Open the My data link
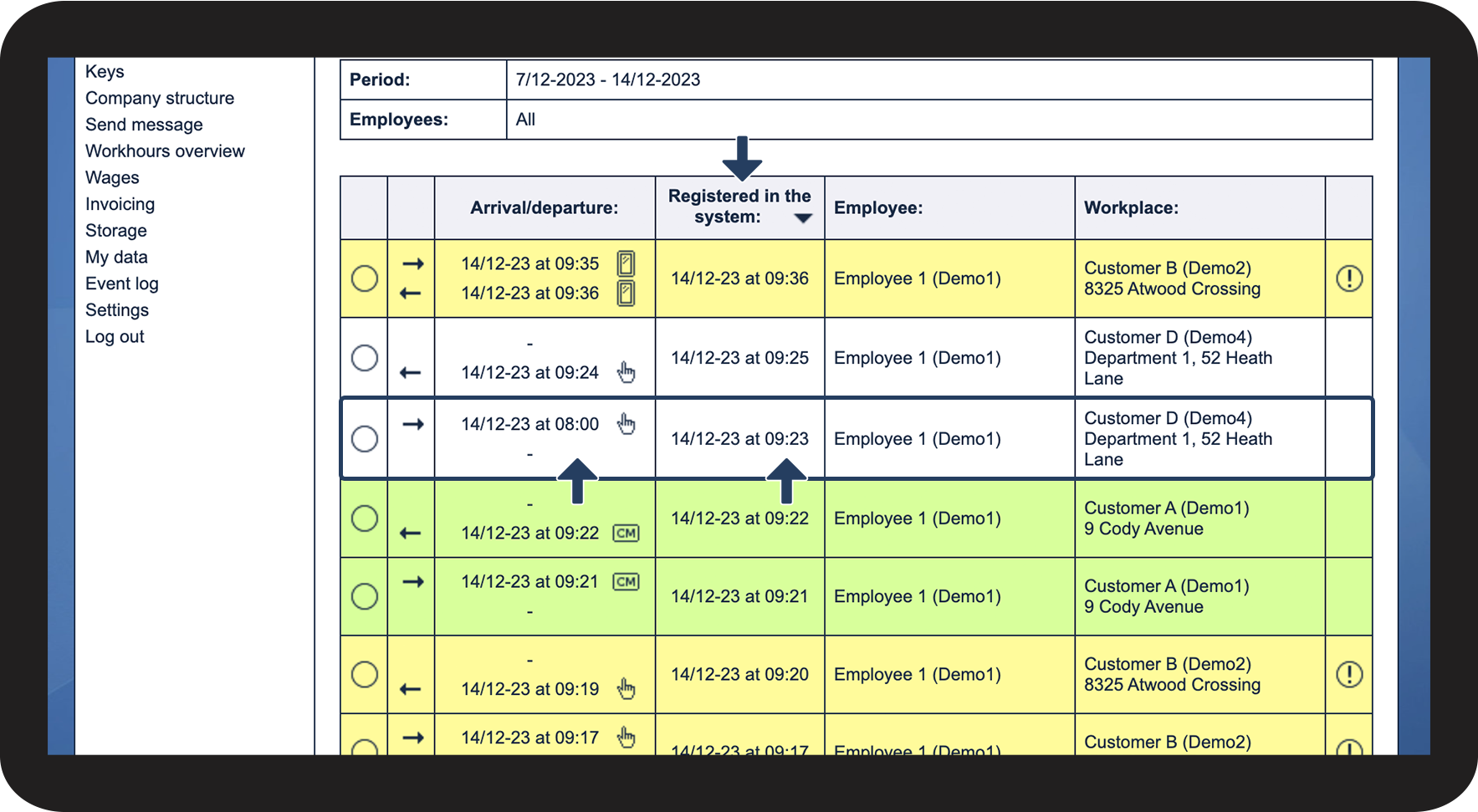The height and width of the screenshot is (812, 1478). click(x=116, y=257)
